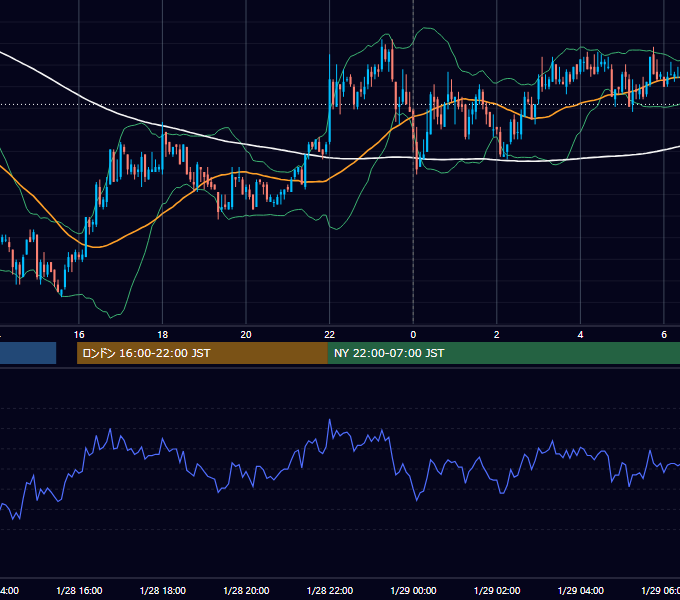Select the ロンドン 16:00-22:00 JST session bar
The image size is (680, 600).
coord(202,353)
